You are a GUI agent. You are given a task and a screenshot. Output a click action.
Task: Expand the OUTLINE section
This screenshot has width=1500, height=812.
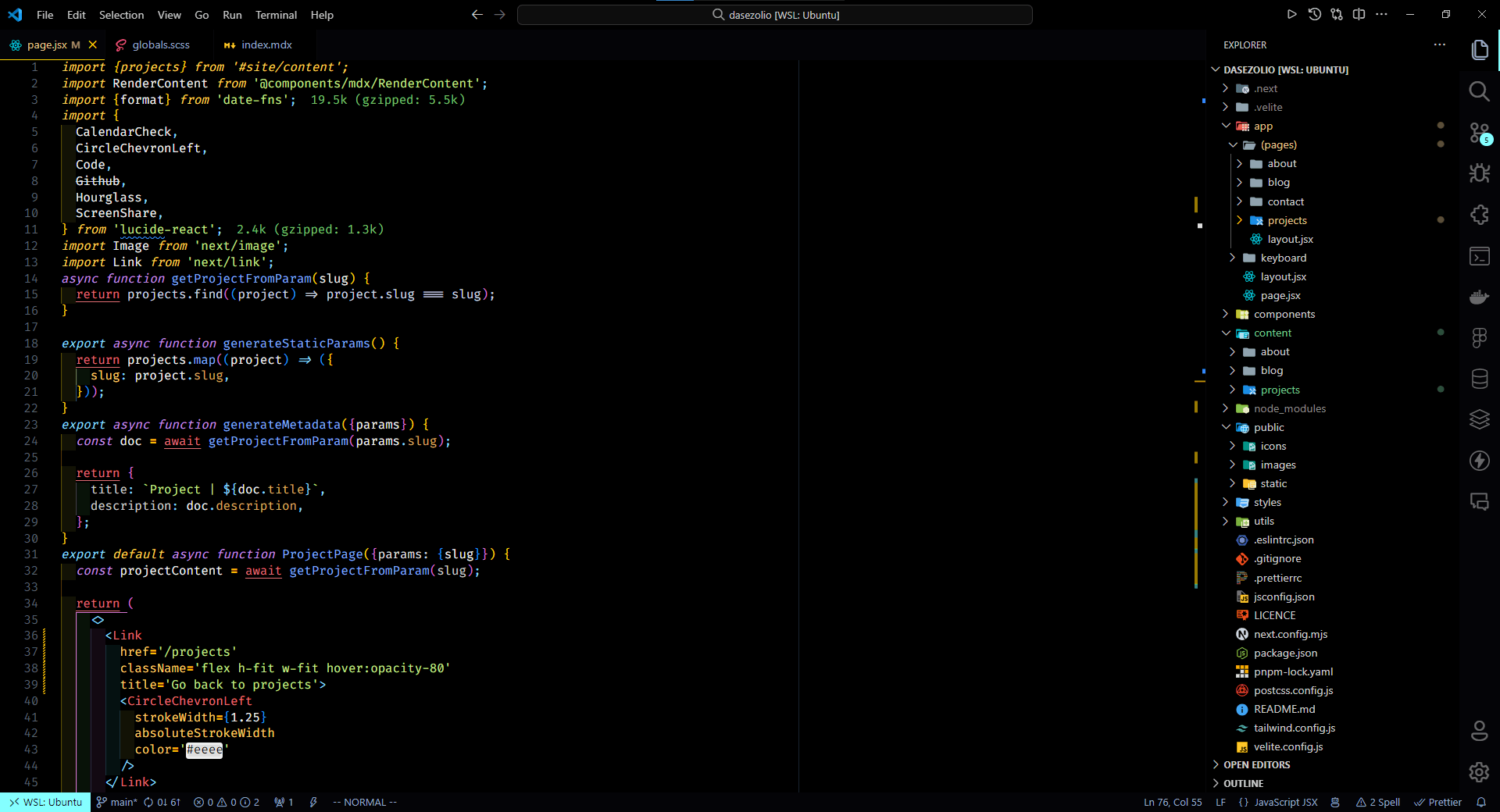click(1243, 784)
